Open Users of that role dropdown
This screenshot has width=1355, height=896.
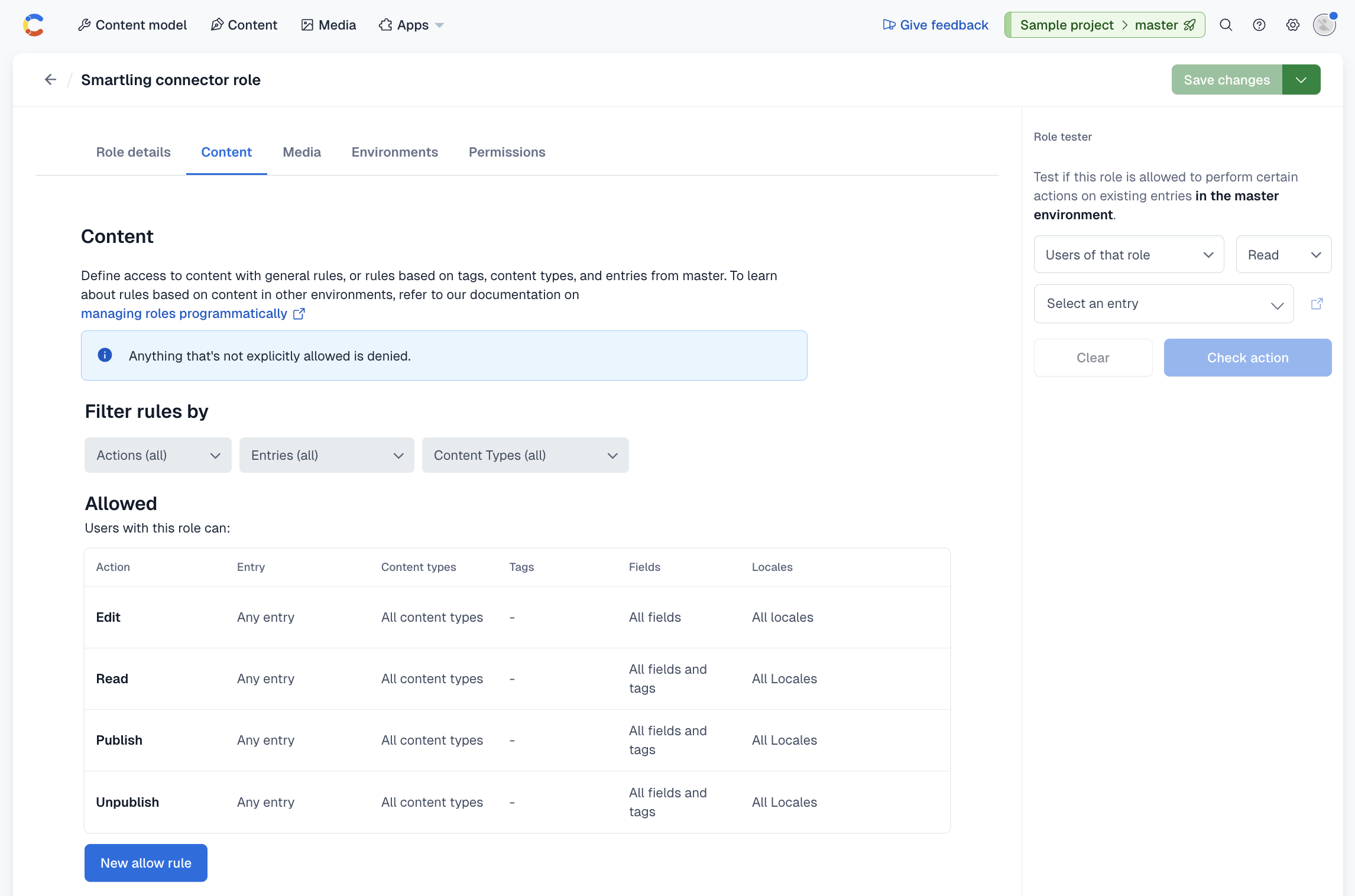click(1129, 254)
